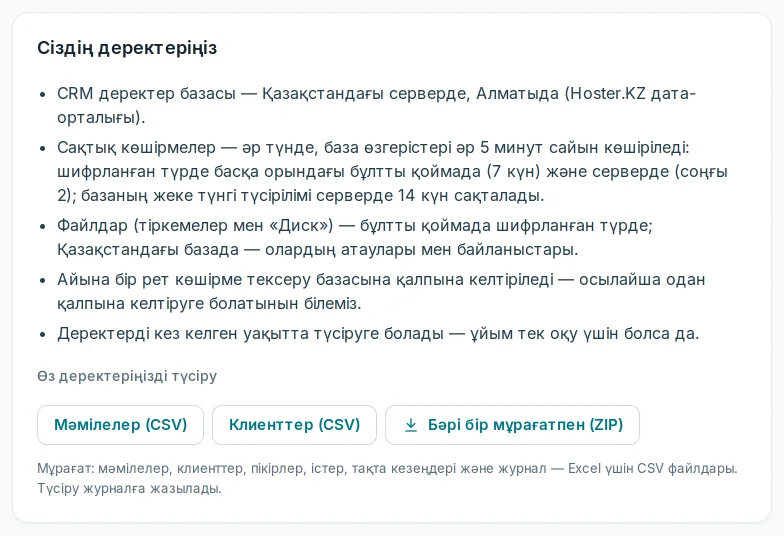Click the Өз деректеріңізді түсіру label
This screenshot has width=784, height=536.
tap(127, 376)
